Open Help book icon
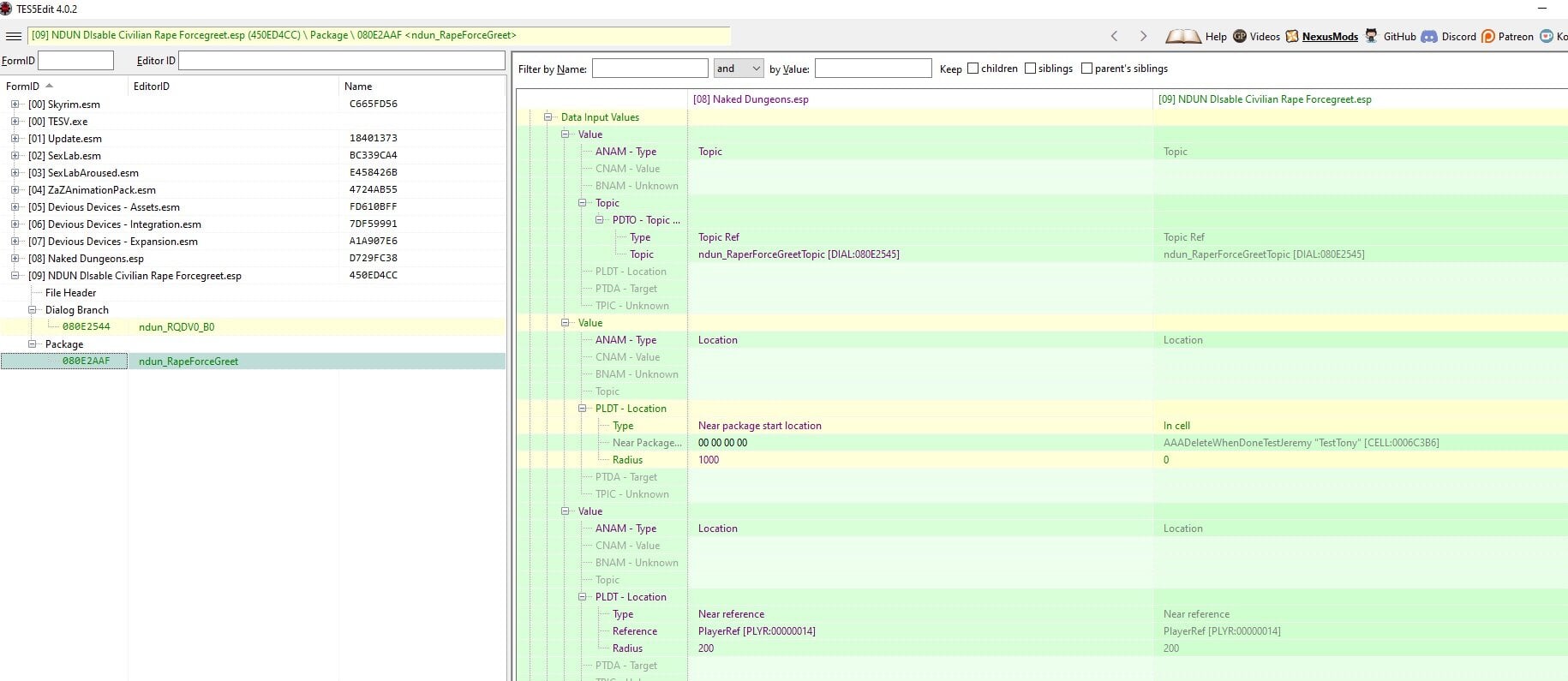Viewport: 1568px width, 681px height. [1183, 36]
